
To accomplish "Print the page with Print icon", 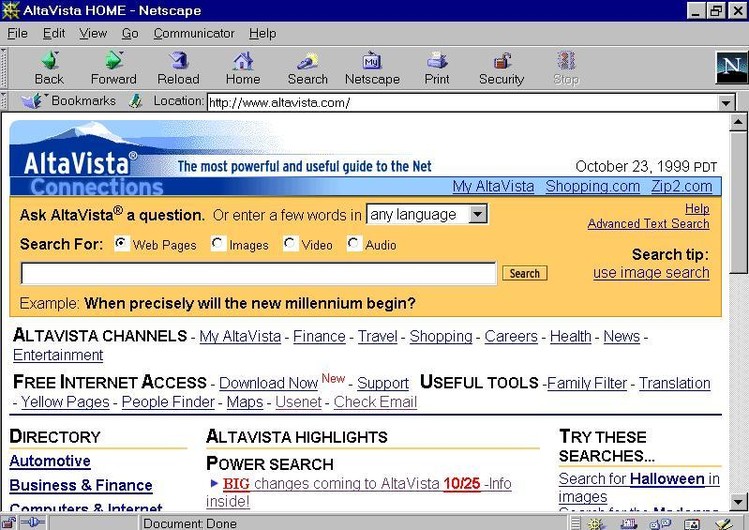I will pyautogui.click(x=437, y=62).
